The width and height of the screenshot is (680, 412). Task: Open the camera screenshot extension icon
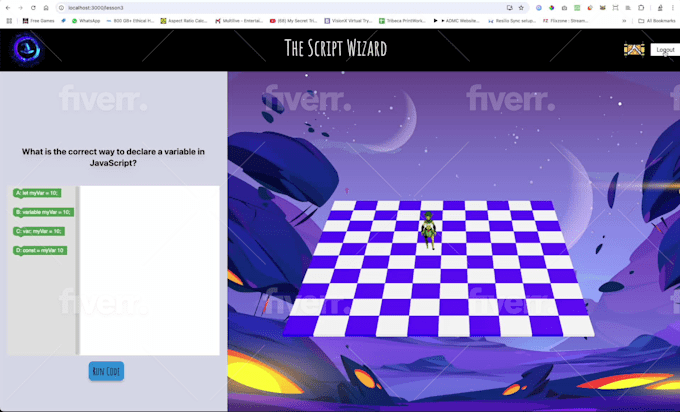click(564, 8)
